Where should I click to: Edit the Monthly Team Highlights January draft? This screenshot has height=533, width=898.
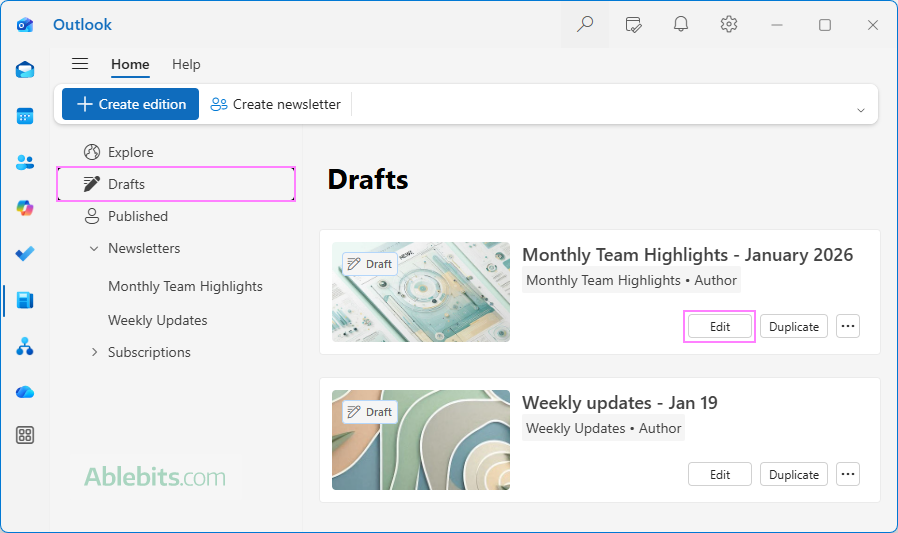(720, 326)
